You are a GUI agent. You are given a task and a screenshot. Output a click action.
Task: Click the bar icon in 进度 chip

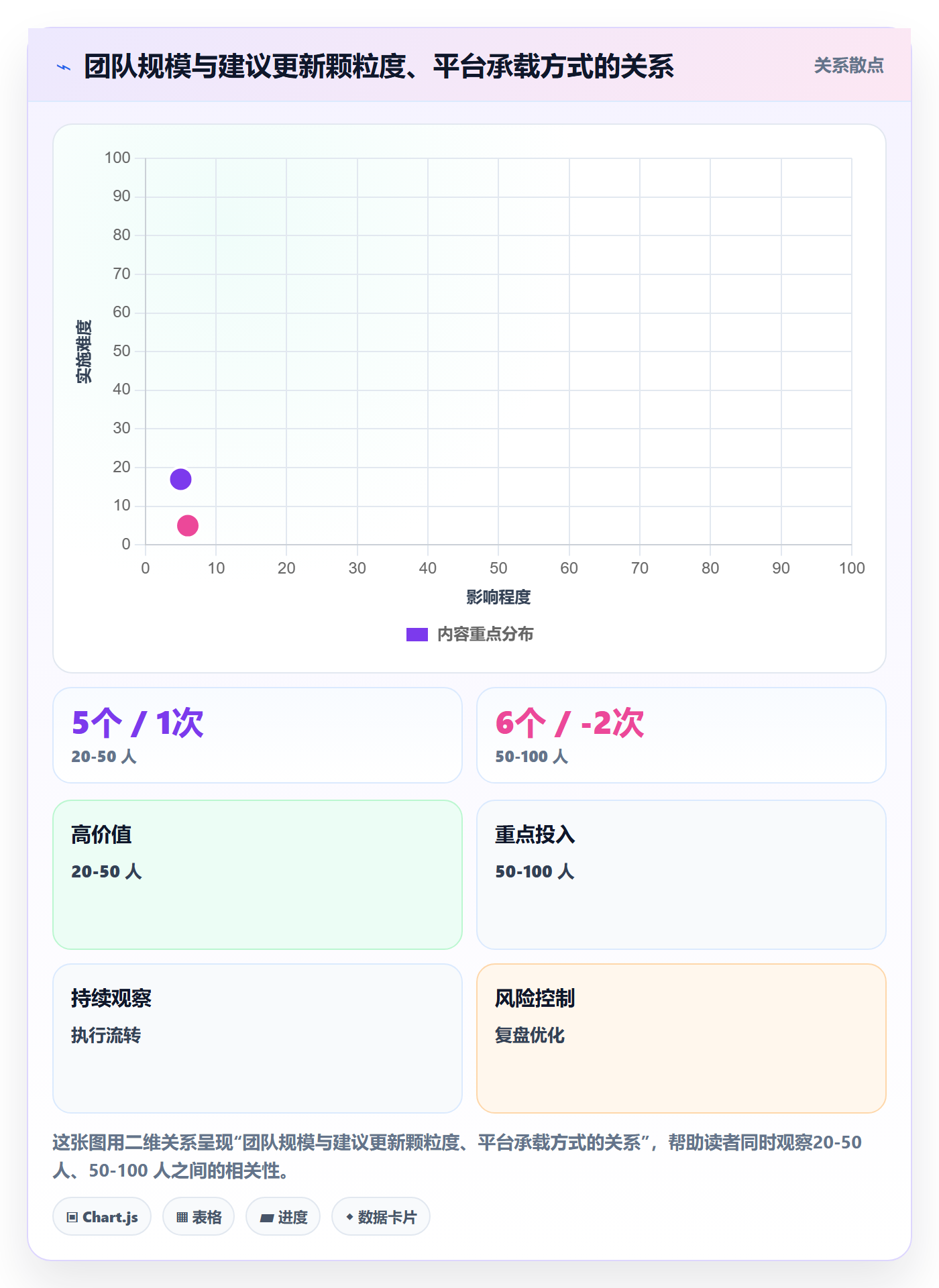point(267,1218)
